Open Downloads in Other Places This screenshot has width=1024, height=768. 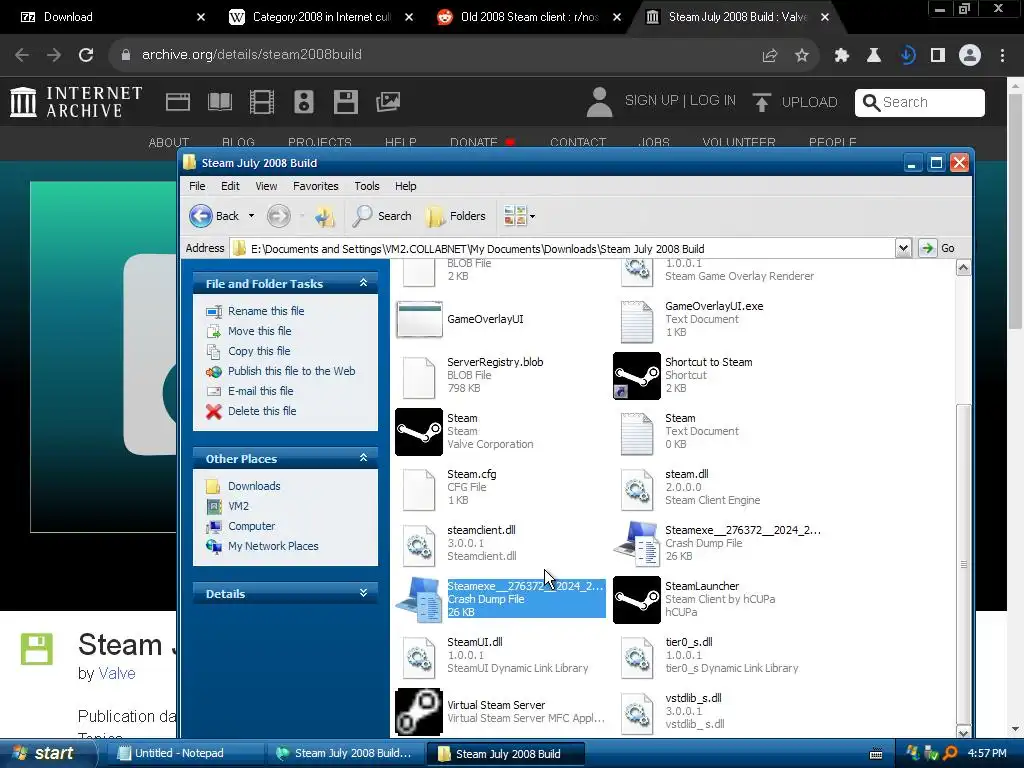[254, 486]
